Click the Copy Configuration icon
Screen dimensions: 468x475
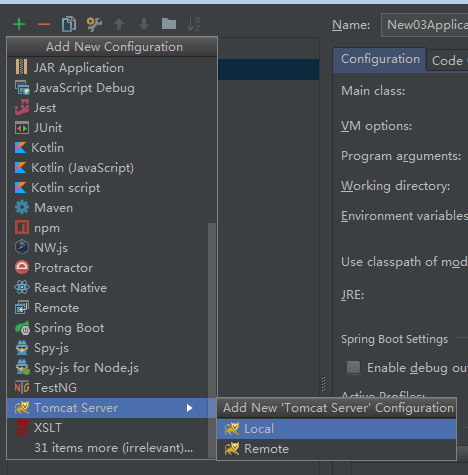pos(69,24)
